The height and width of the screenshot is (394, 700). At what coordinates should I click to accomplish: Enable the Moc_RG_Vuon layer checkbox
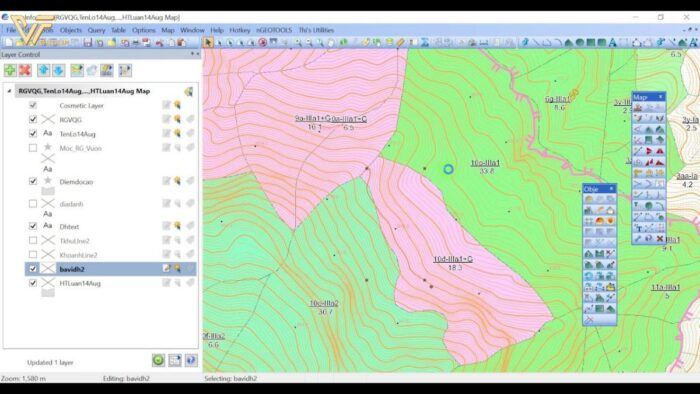[x=33, y=148]
